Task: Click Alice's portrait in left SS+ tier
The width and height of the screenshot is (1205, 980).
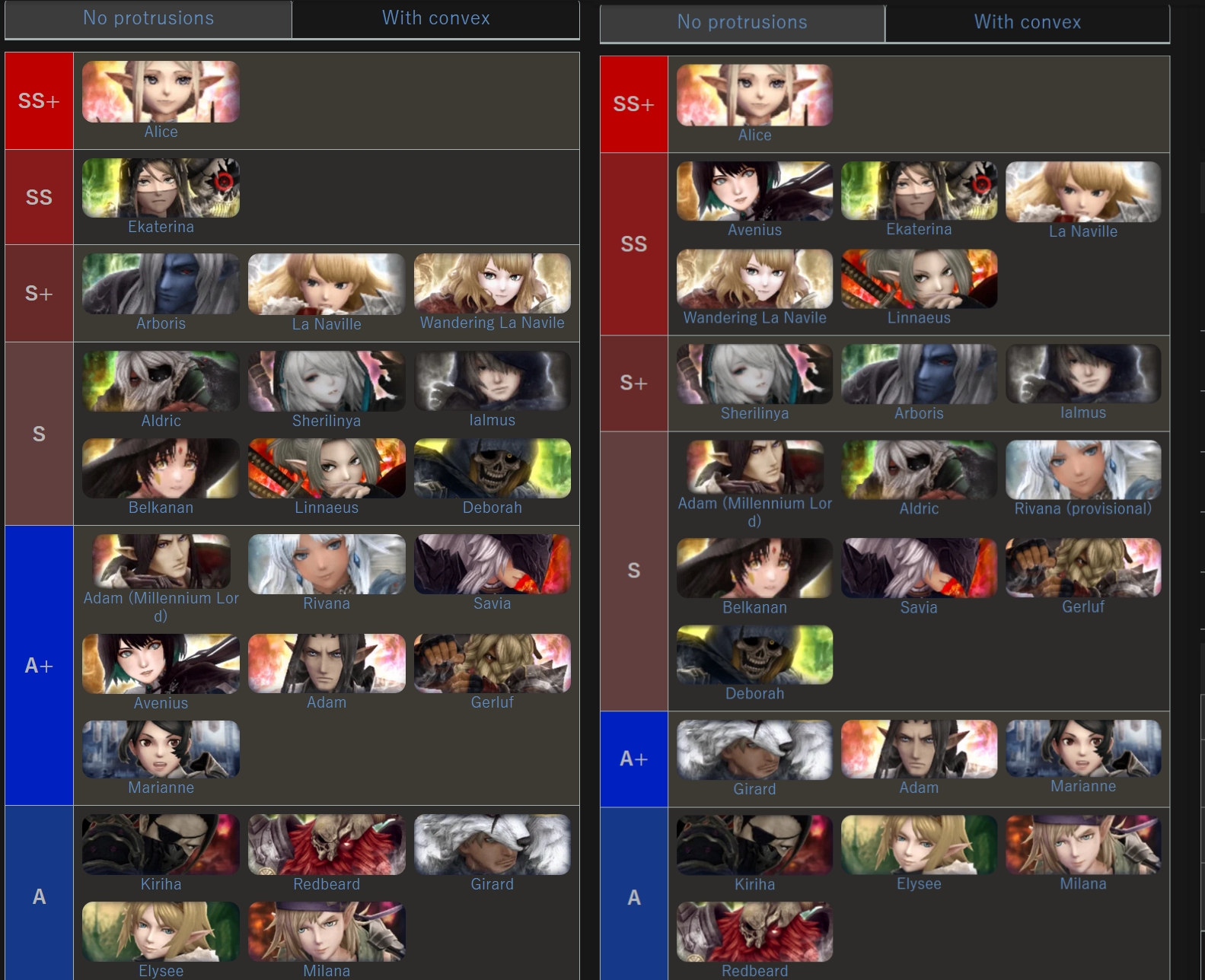Action: (x=161, y=92)
